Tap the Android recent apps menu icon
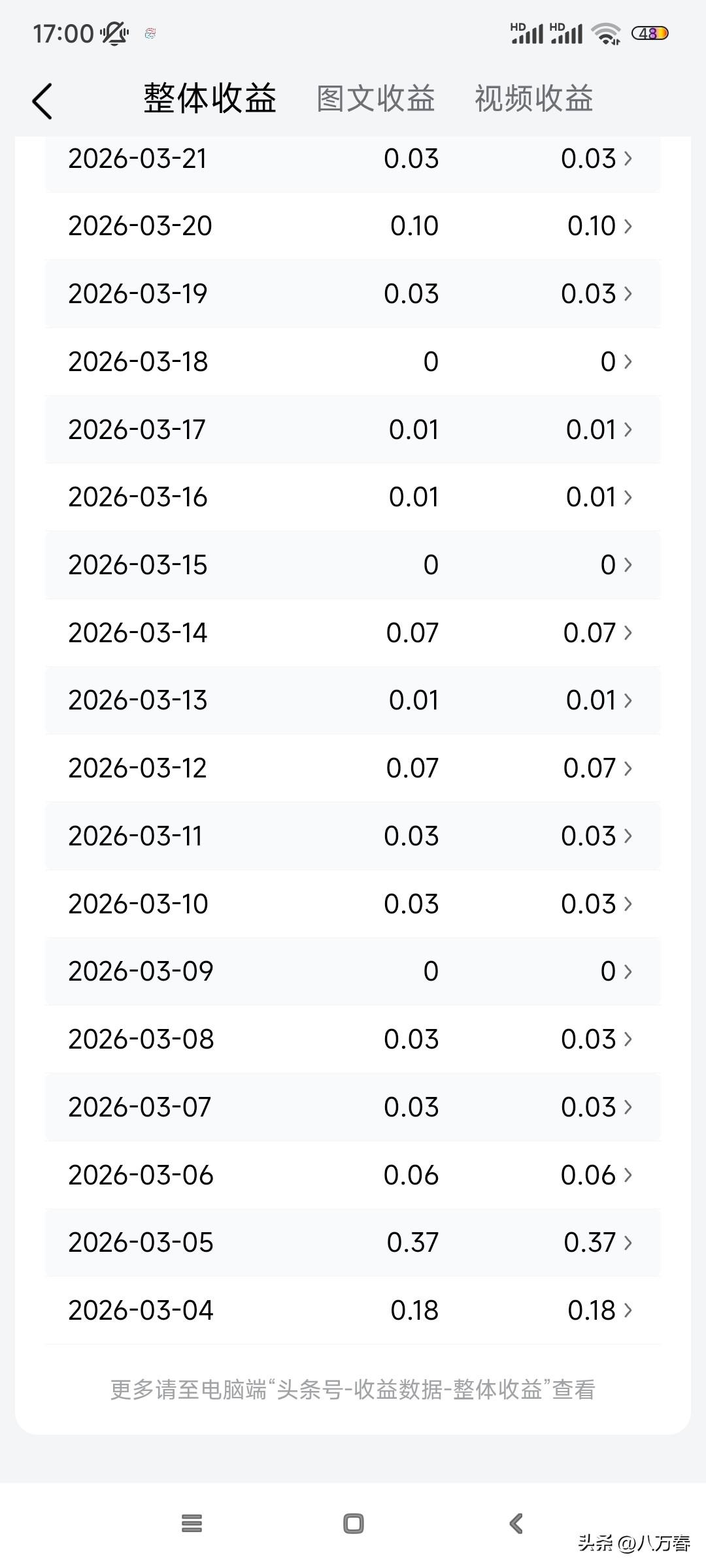 [x=192, y=1524]
